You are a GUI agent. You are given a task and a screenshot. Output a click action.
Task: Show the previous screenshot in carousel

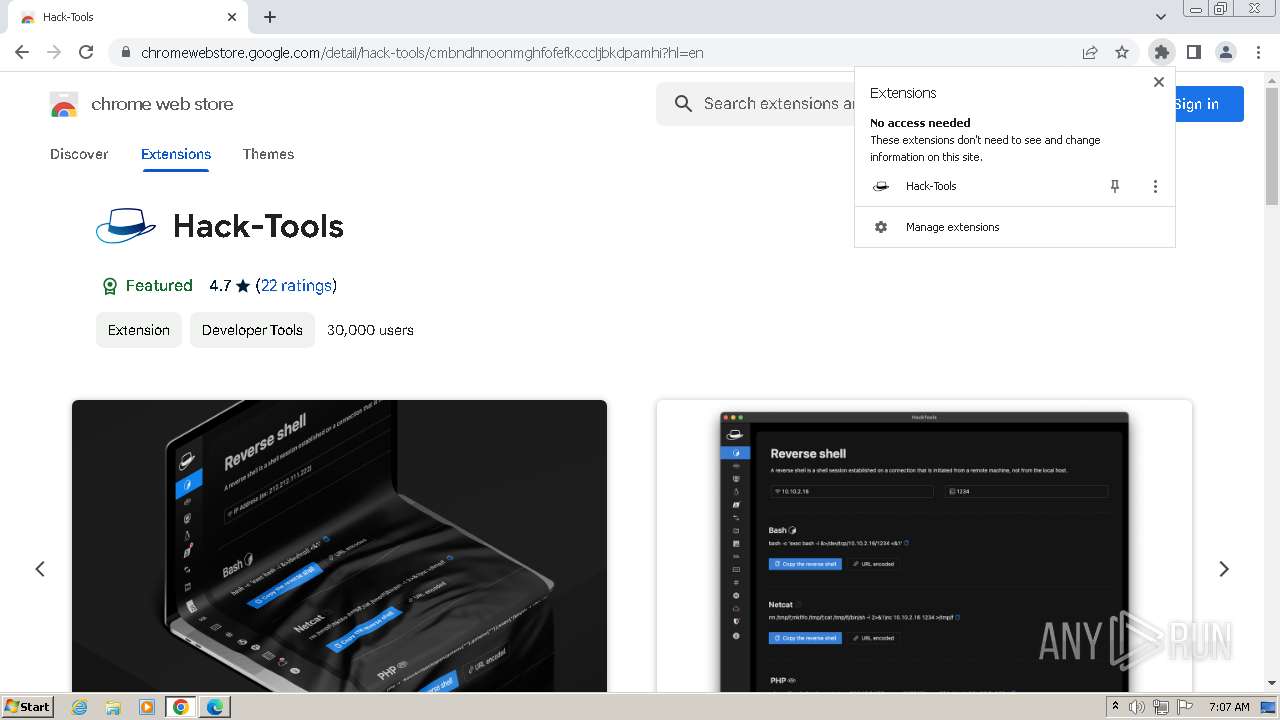[x=40, y=569]
